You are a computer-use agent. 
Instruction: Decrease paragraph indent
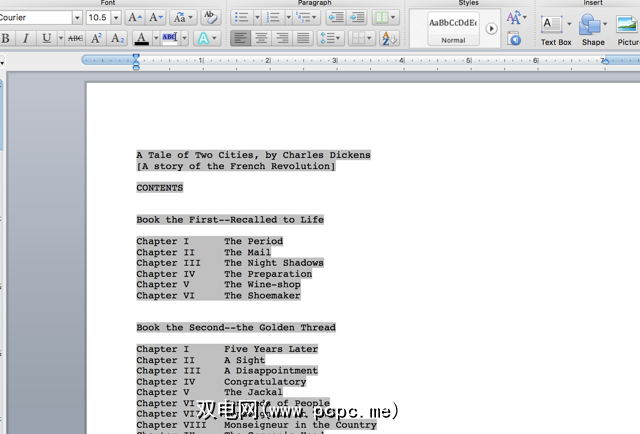click(336, 18)
